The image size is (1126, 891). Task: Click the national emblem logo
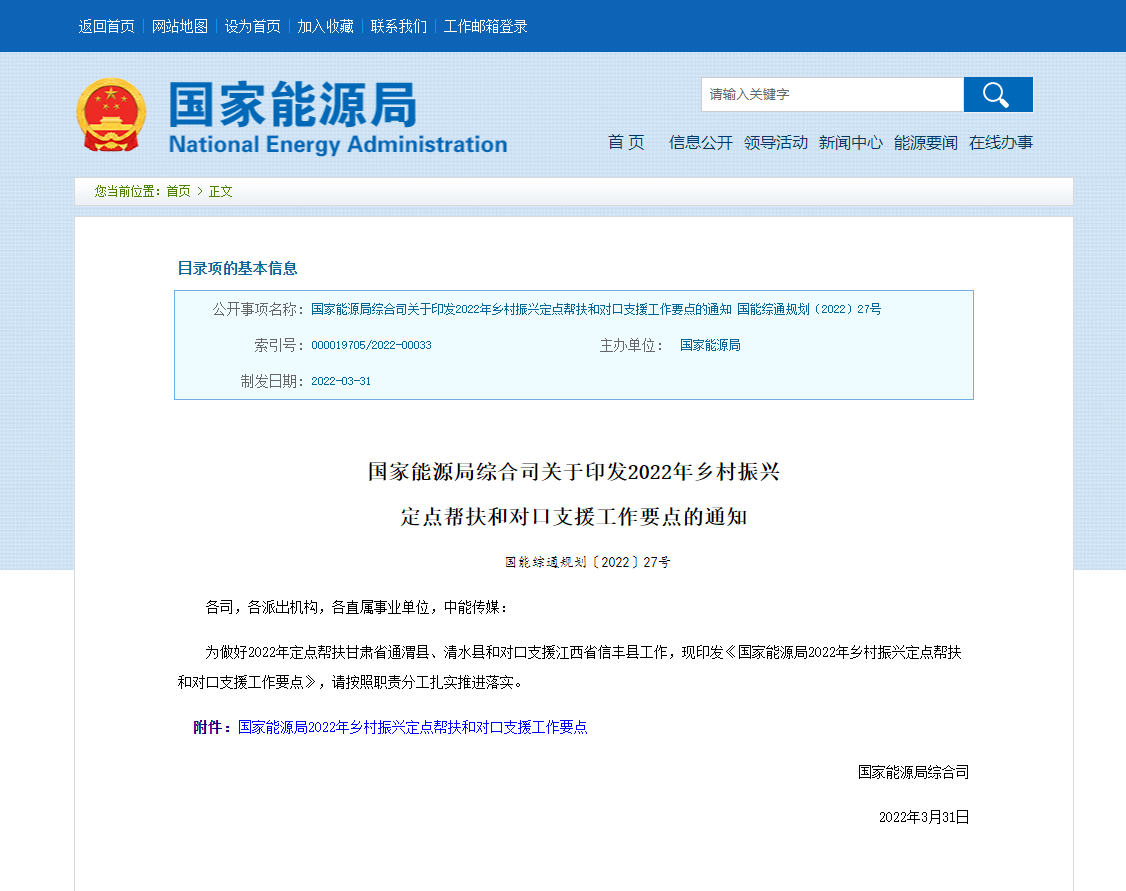[x=110, y=115]
